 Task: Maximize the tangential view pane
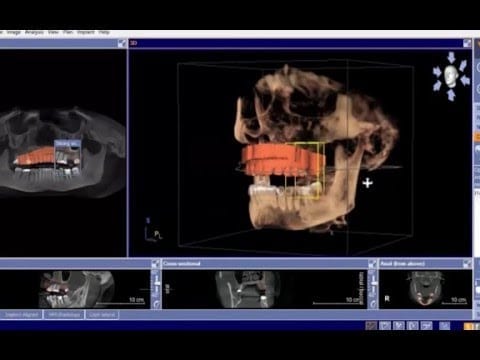156,264
